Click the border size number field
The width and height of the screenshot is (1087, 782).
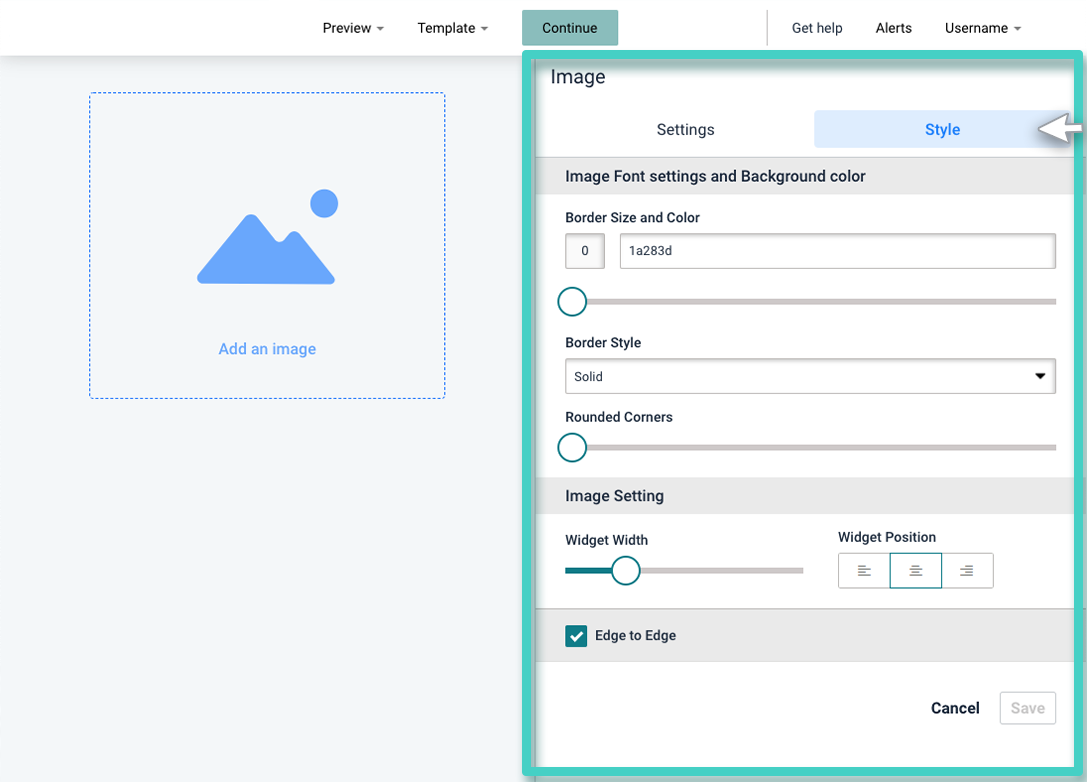584,251
